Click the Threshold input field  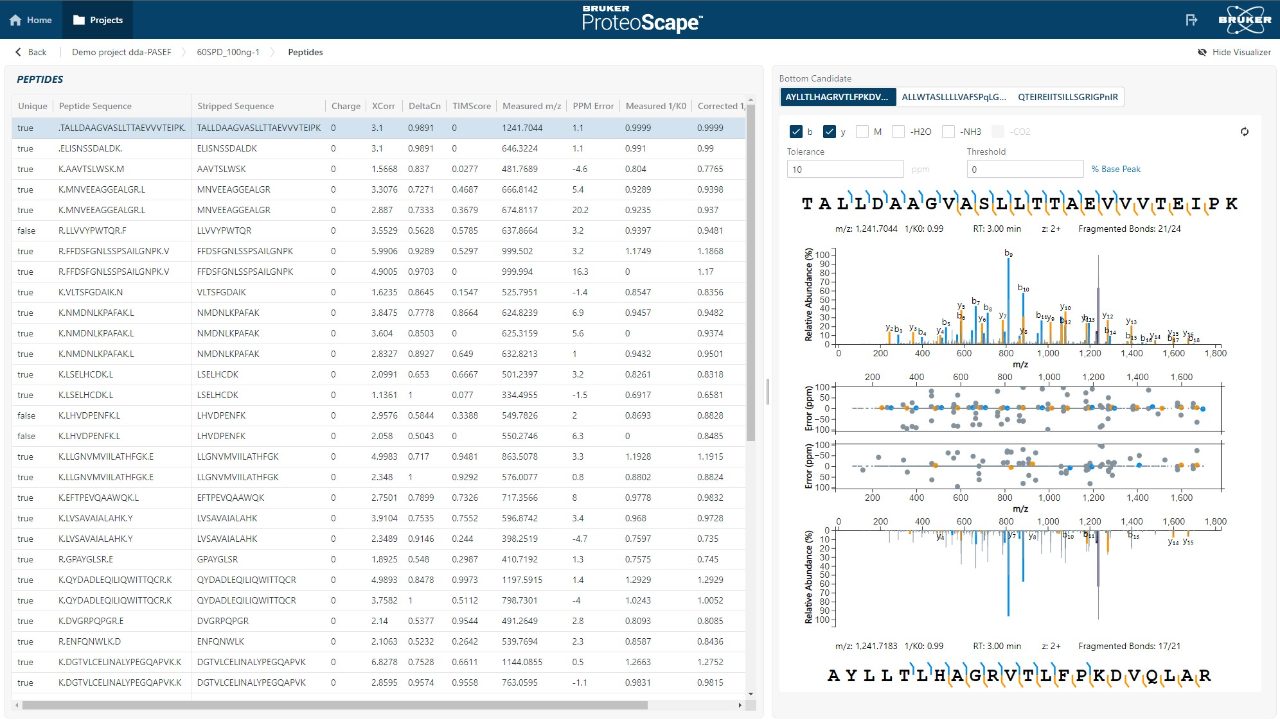[1024, 169]
